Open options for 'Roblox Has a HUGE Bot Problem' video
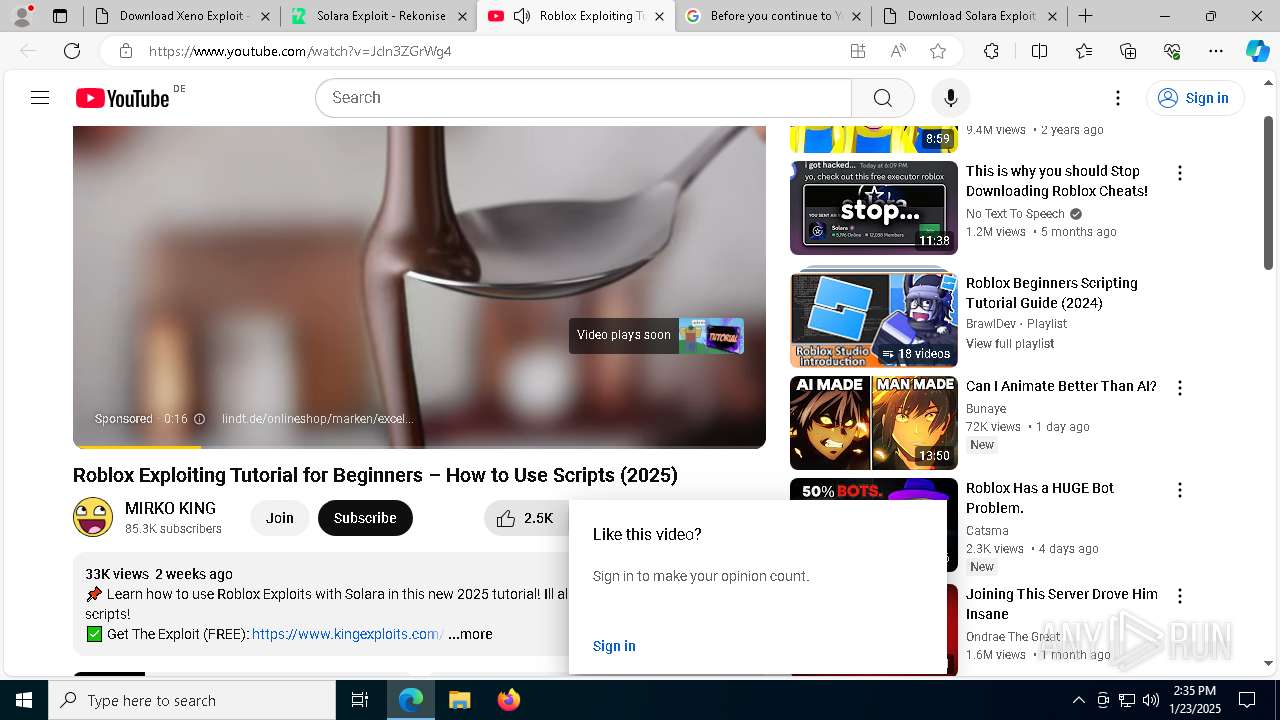The height and width of the screenshot is (720, 1280). 1179,490
